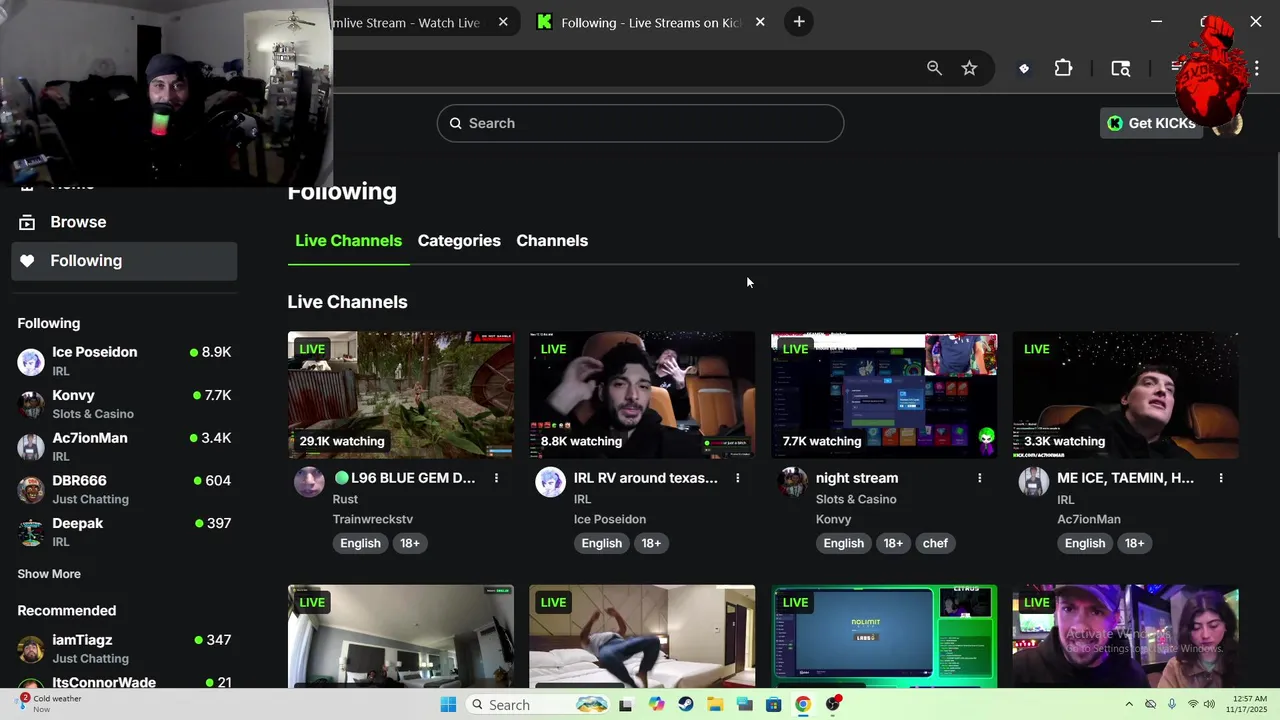Open options menu for night stream card

point(979,478)
